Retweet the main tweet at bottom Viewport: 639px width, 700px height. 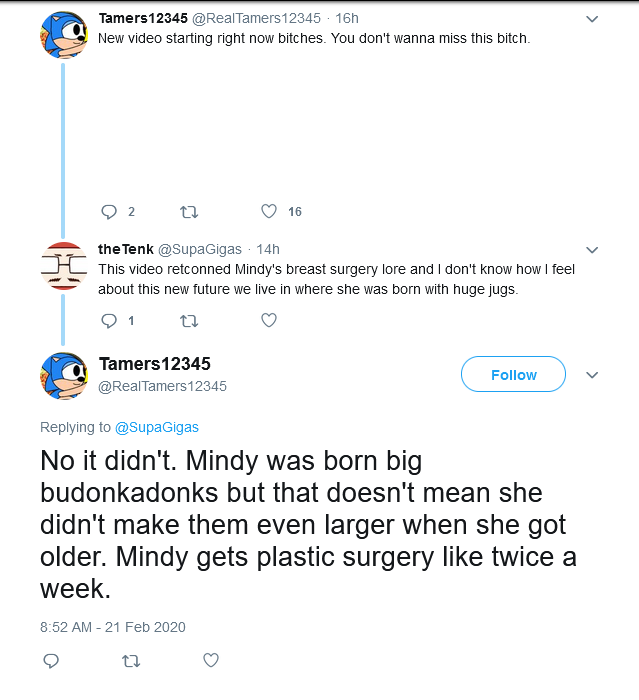pyautogui.click(x=130, y=661)
